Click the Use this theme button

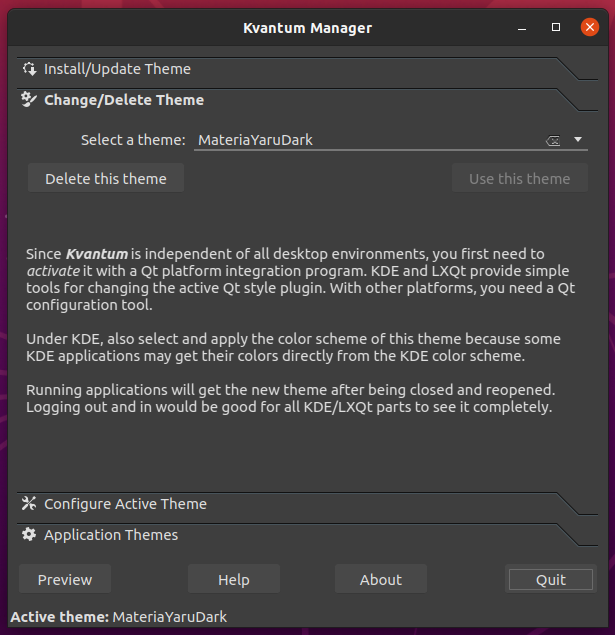pos(519,178)
